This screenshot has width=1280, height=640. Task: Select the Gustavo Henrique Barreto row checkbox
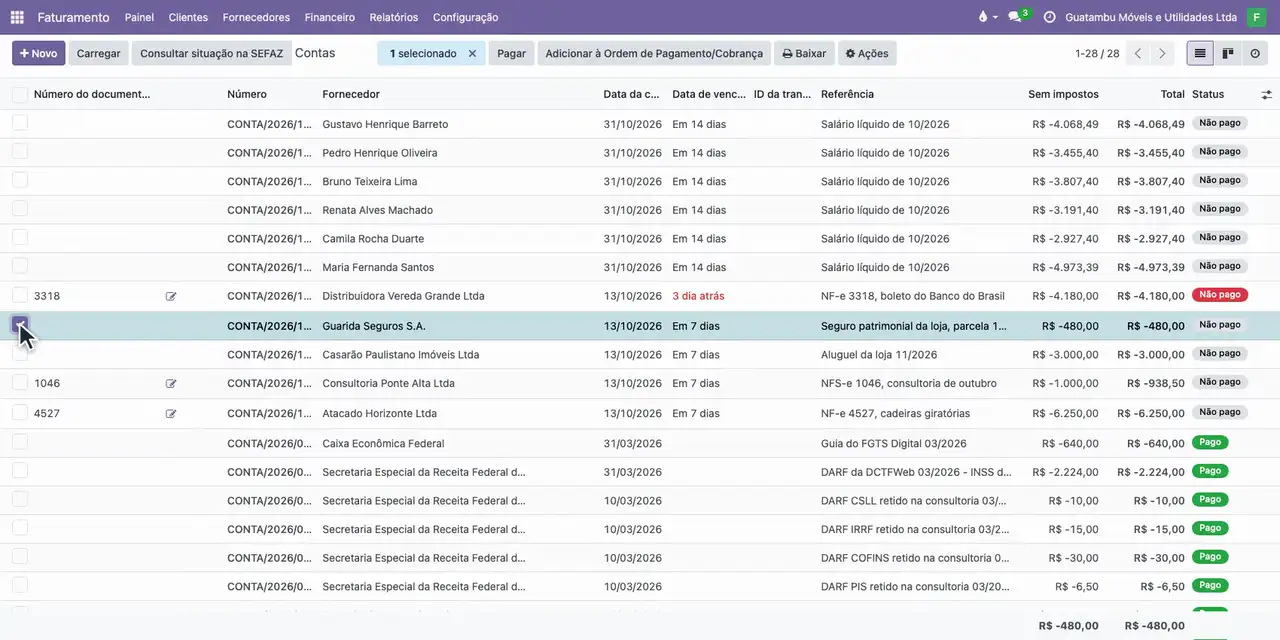click(x=20, y=123)
